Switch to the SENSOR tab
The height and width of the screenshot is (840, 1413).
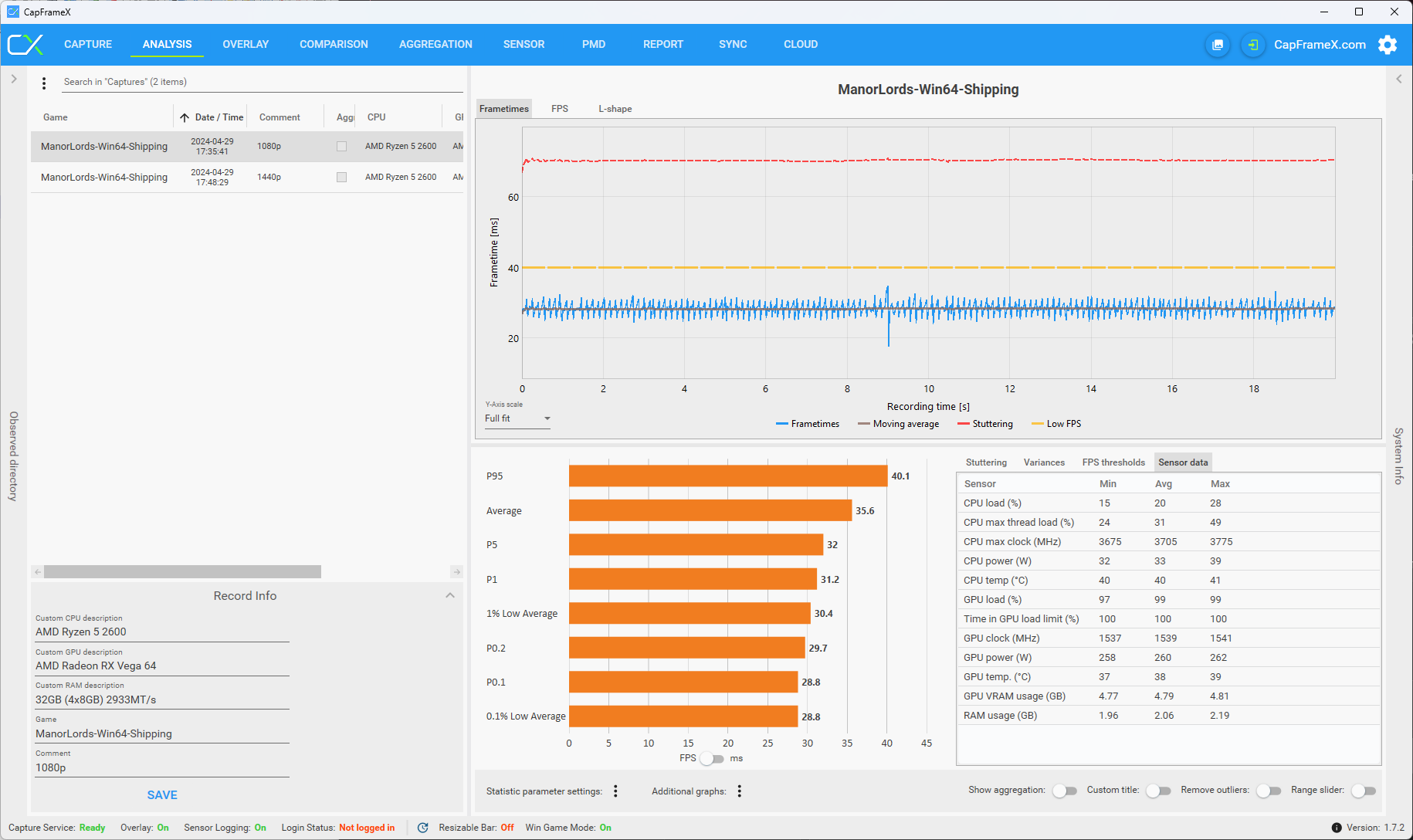tap(524, 44)
